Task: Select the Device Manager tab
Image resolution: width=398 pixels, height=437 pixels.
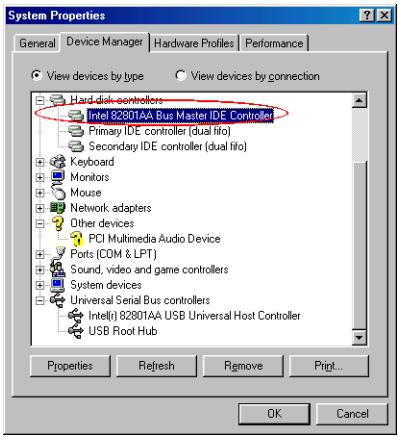Action: (104, 42)
